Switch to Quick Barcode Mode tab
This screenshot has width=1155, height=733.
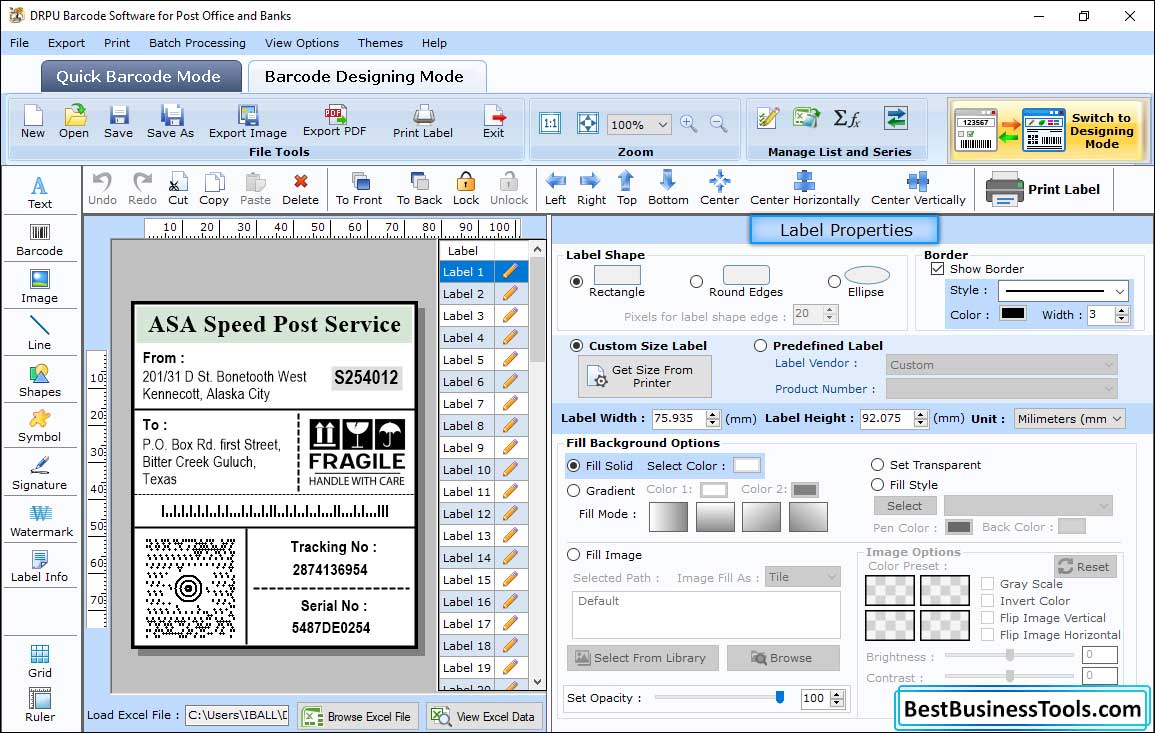tap(141, 77)
